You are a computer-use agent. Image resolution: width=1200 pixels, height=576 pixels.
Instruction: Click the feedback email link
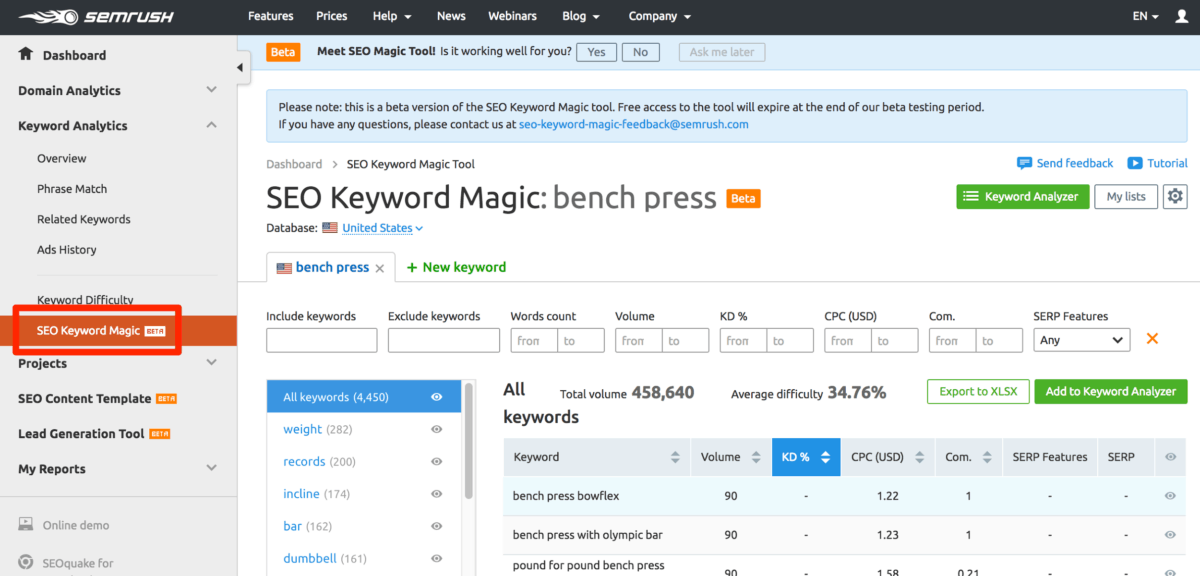tap(634, 124)
